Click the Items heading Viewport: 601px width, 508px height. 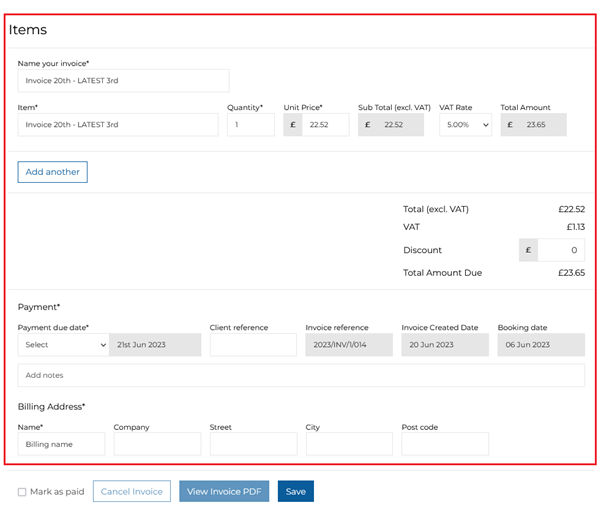coord(28,30)
